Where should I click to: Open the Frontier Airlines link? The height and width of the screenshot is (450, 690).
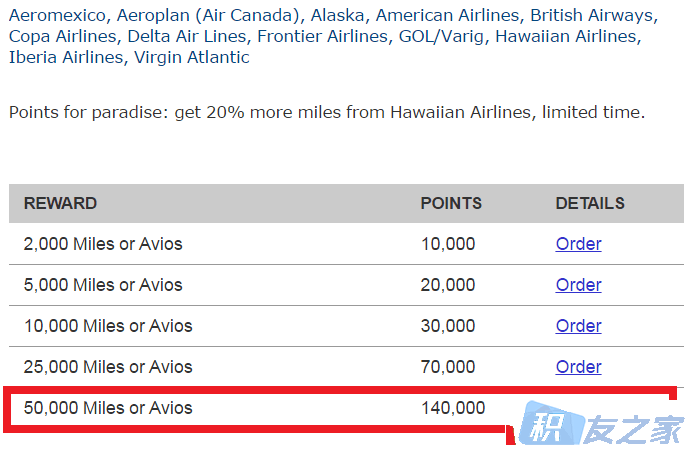click(x=322, y=37)
